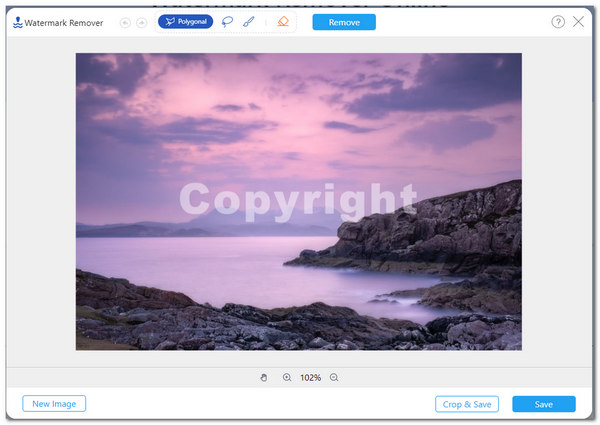Open the help question mark icon

click(x=558, y=22)
